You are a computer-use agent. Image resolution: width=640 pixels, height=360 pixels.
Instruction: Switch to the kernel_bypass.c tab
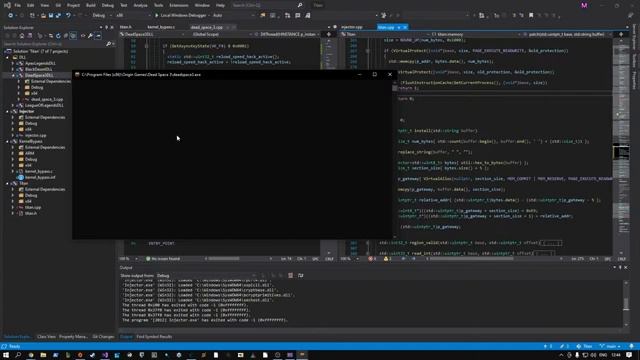point(161,27)
